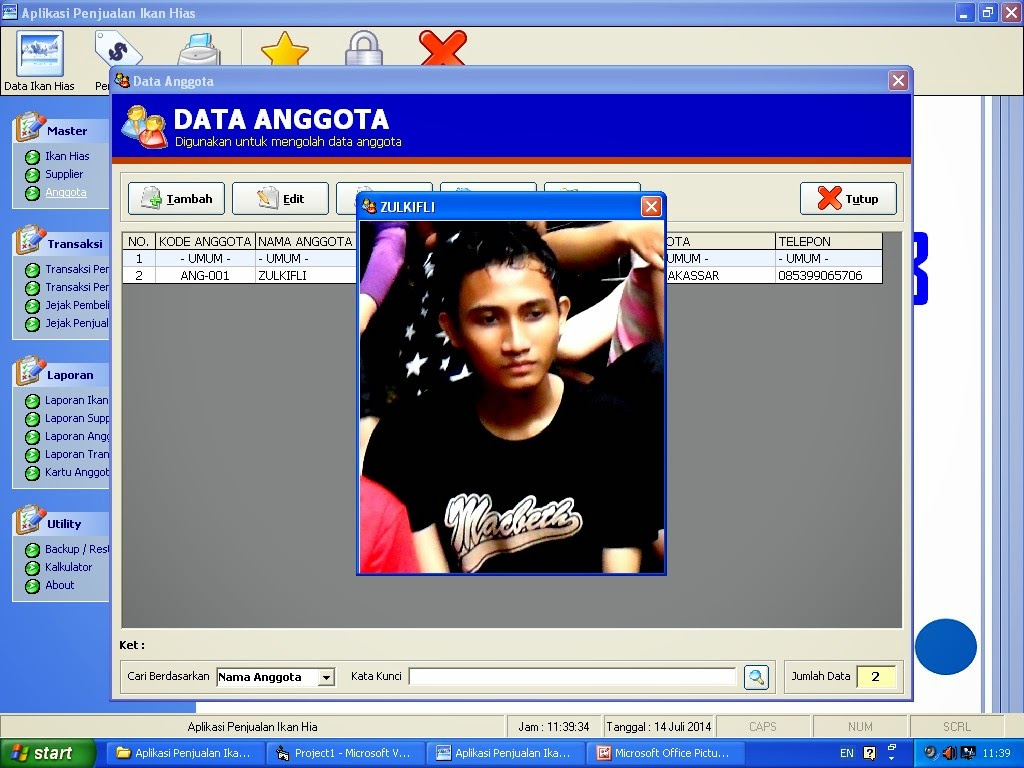The width and height of the screenshot is (1024, 768).
Task: Click the yellow star toolbar icon
Action: tap(284, 50)
